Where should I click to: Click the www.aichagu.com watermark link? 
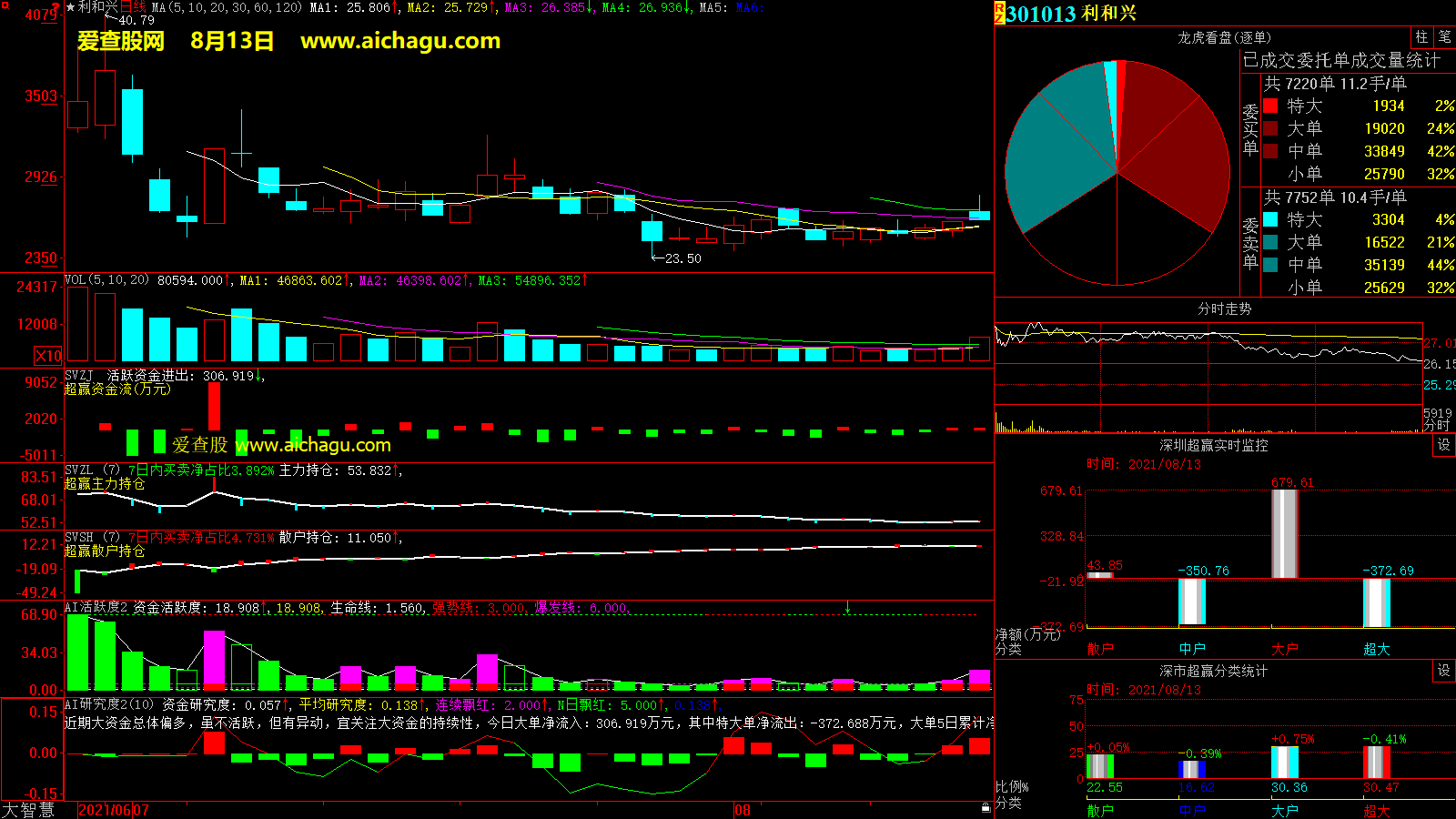pos(400,41)
